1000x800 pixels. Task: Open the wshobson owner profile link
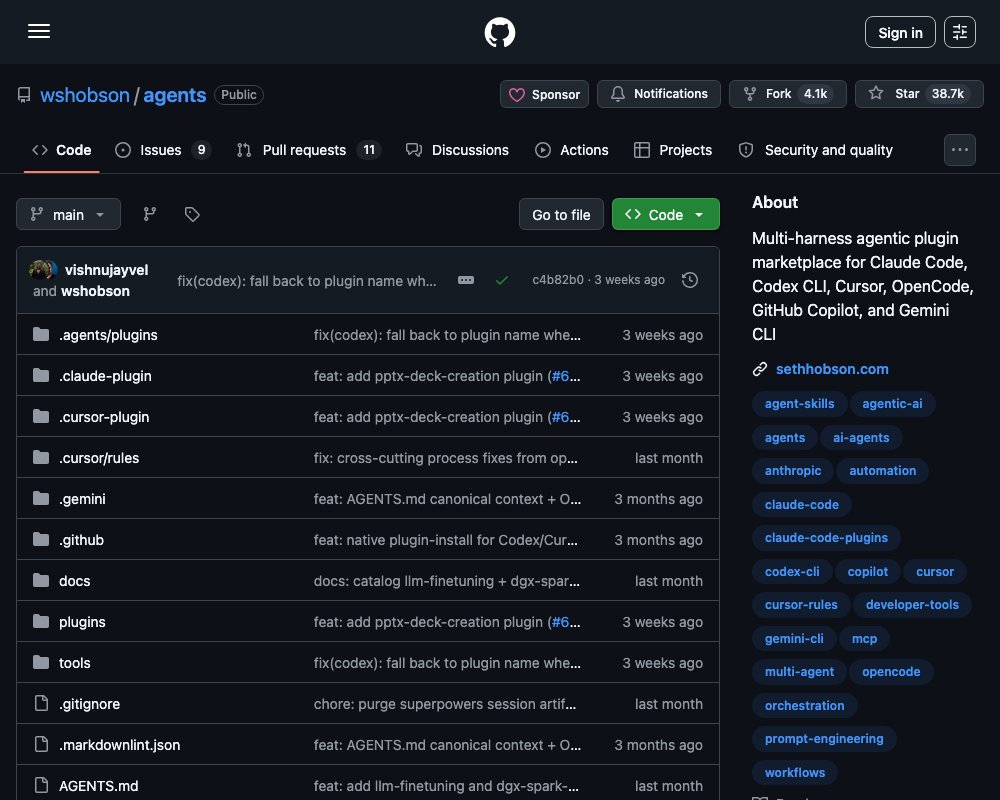pos(85,95)
